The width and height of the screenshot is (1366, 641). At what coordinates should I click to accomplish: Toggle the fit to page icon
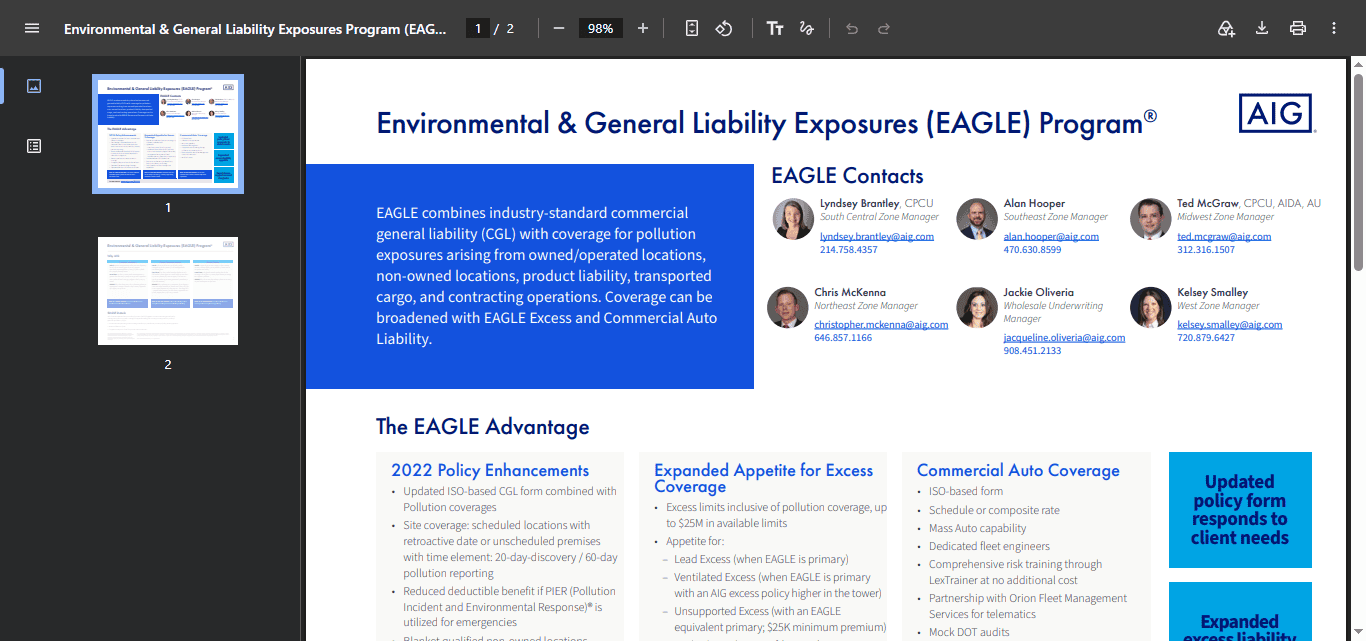click(x=692, y=28)
